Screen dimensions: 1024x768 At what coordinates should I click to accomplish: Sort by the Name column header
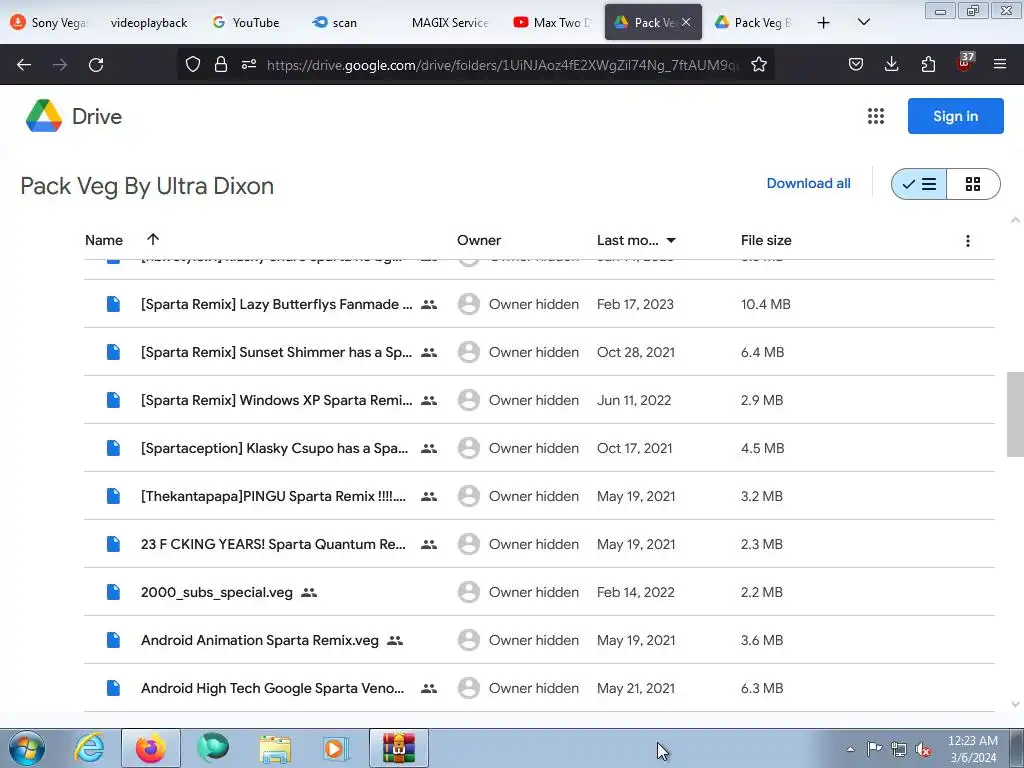tap(104, 240)
